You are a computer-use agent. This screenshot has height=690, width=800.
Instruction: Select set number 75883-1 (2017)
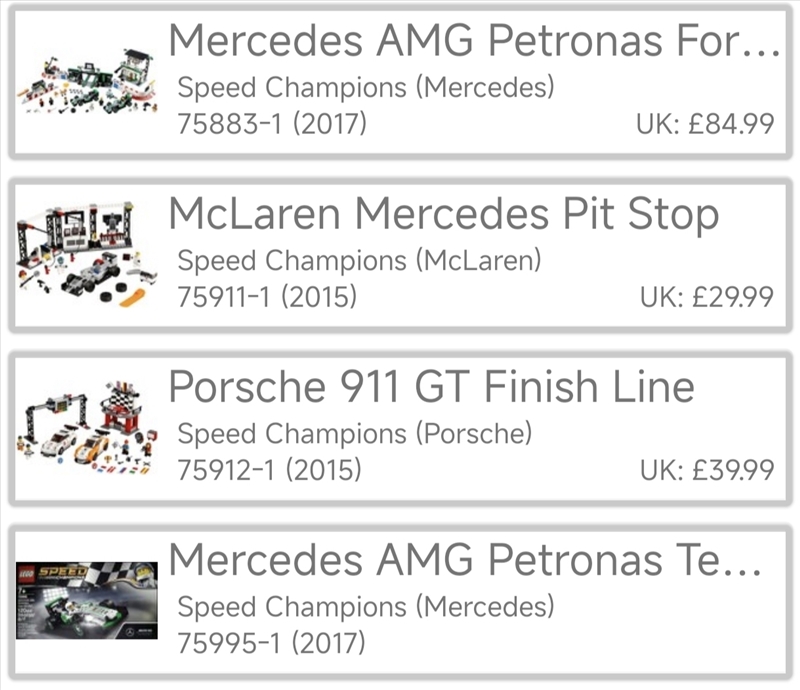point(271,125)
